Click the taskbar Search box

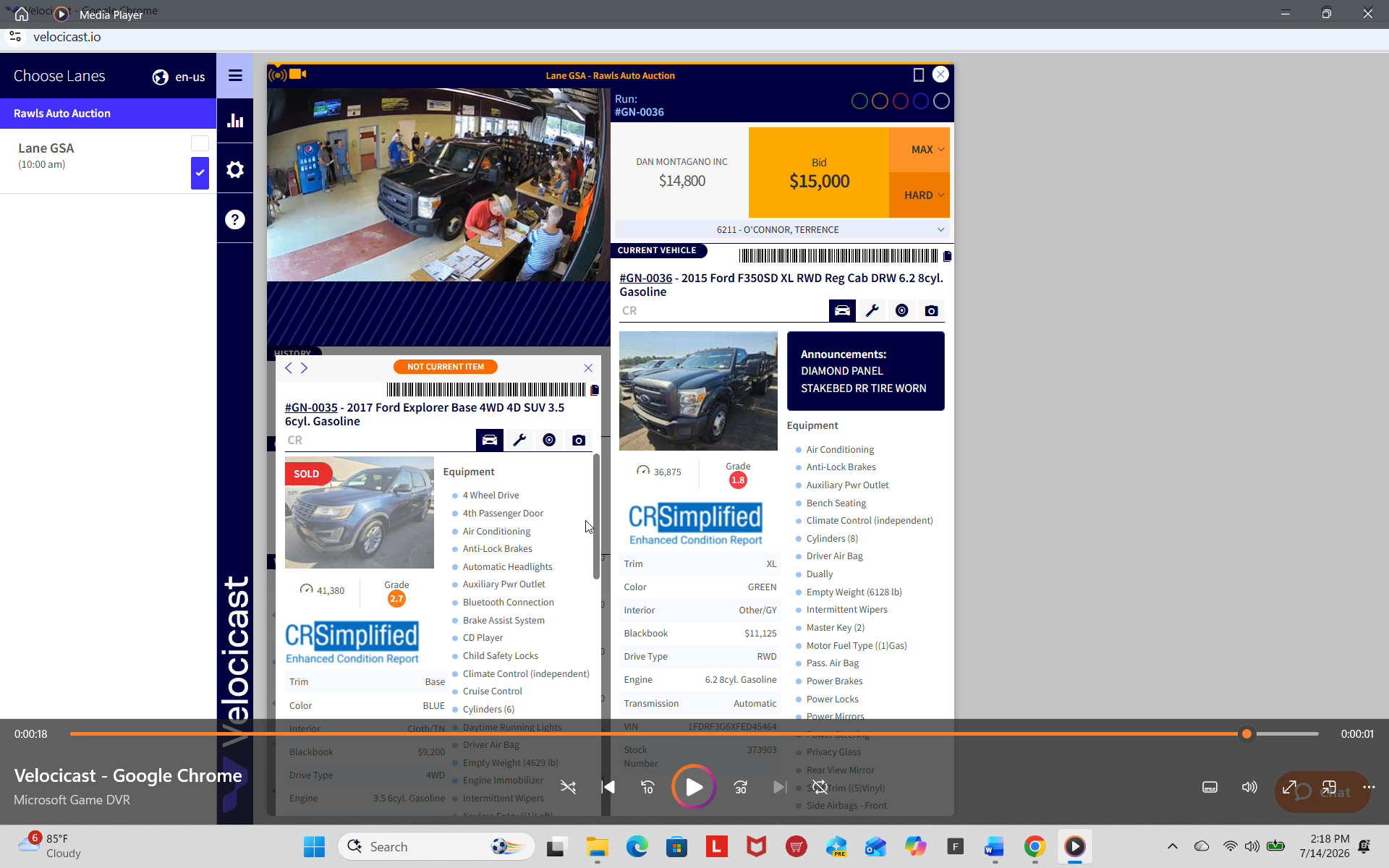pos(436,846)
